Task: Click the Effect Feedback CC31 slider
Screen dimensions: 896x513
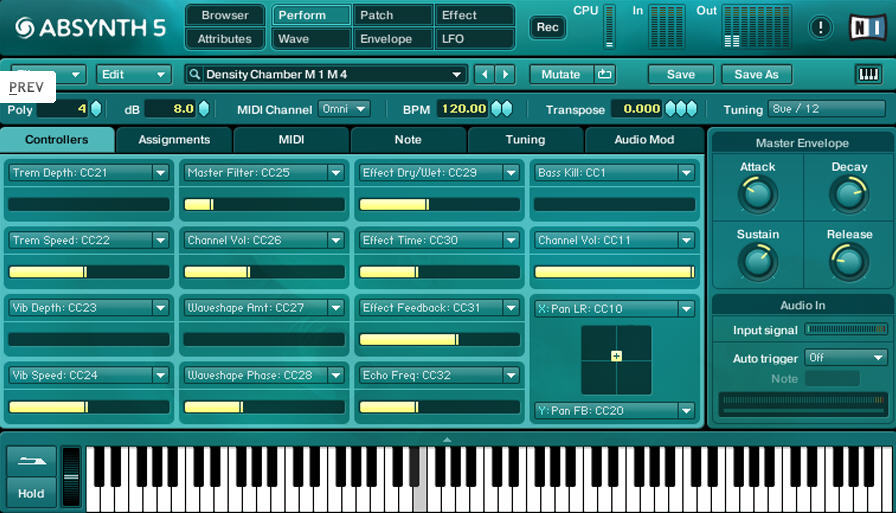Action: coord(439,340)
